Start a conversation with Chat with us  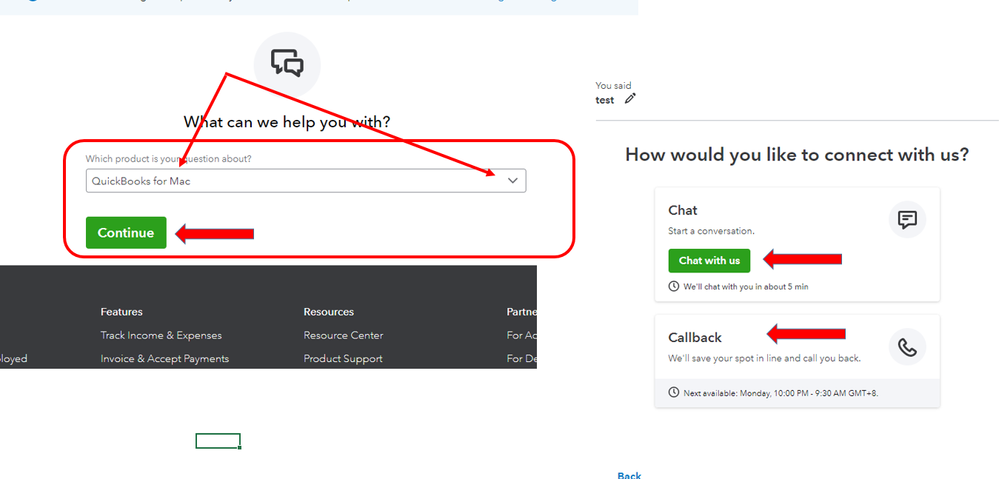point(709,261)
